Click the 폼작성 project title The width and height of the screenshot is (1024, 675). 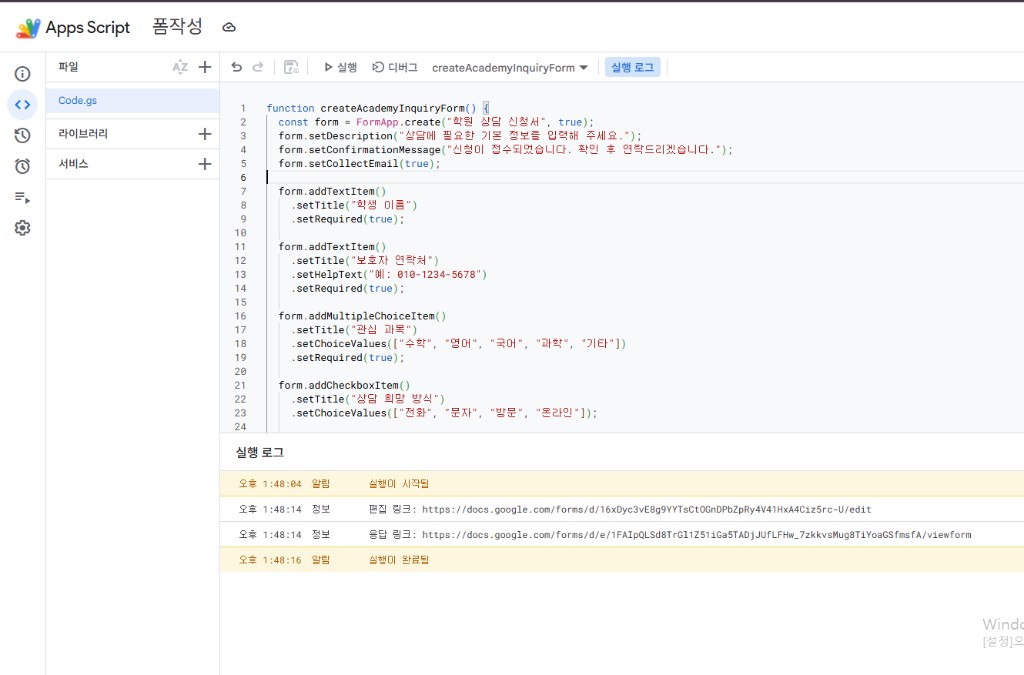click(x=177, y=27)
